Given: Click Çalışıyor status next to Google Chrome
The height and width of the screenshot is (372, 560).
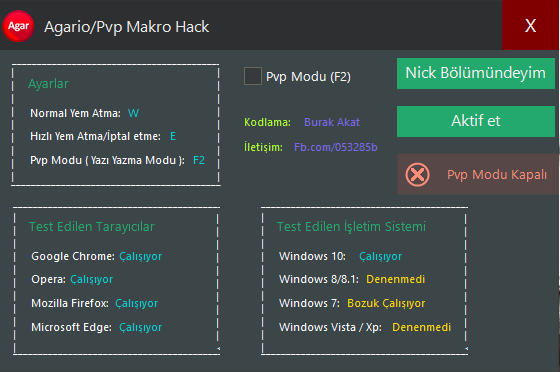Looking at the screenshot, I should pyautogui.click(x=140, y=256).
